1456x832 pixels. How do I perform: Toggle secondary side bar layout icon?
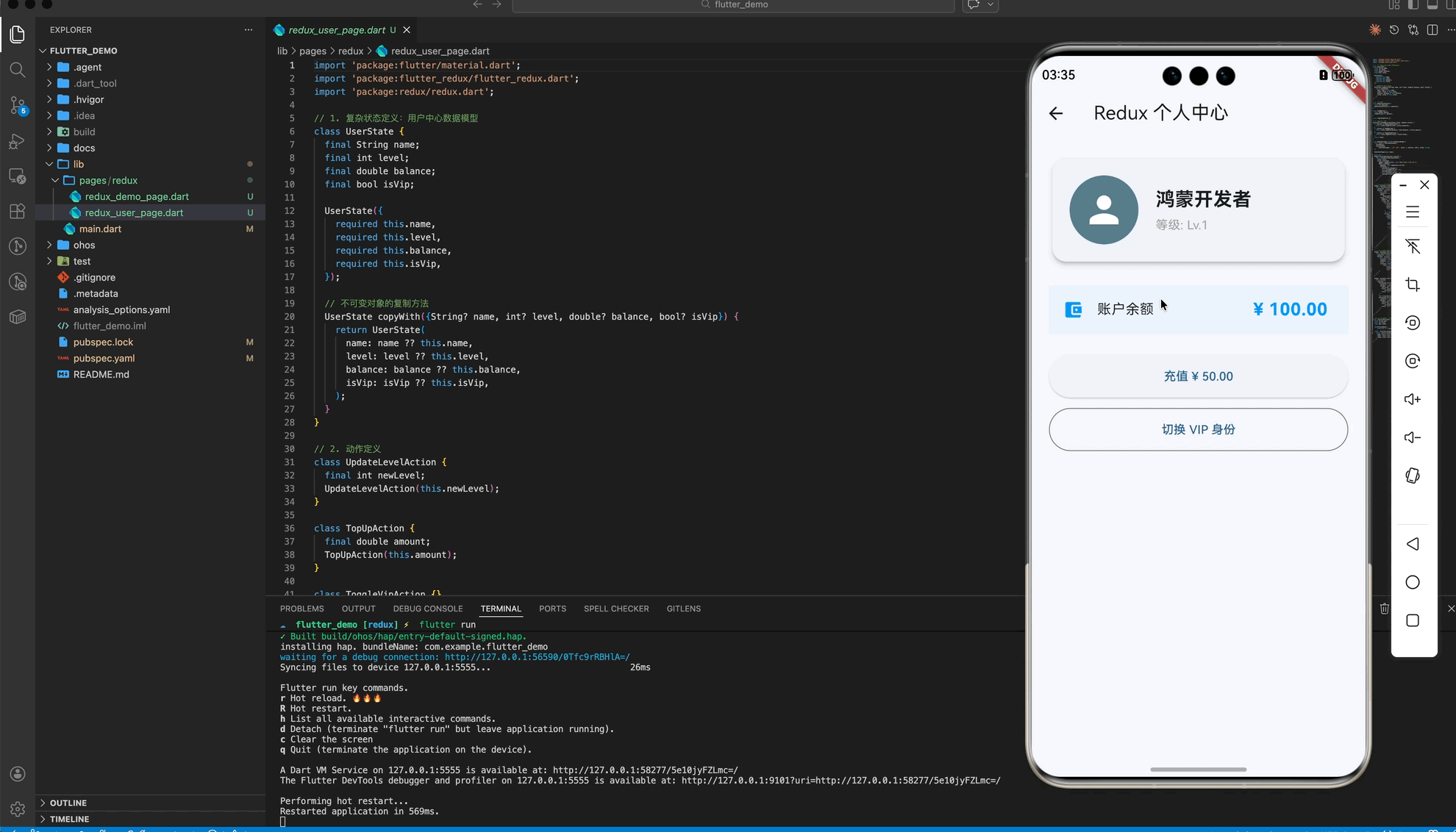coord(1451,5)
